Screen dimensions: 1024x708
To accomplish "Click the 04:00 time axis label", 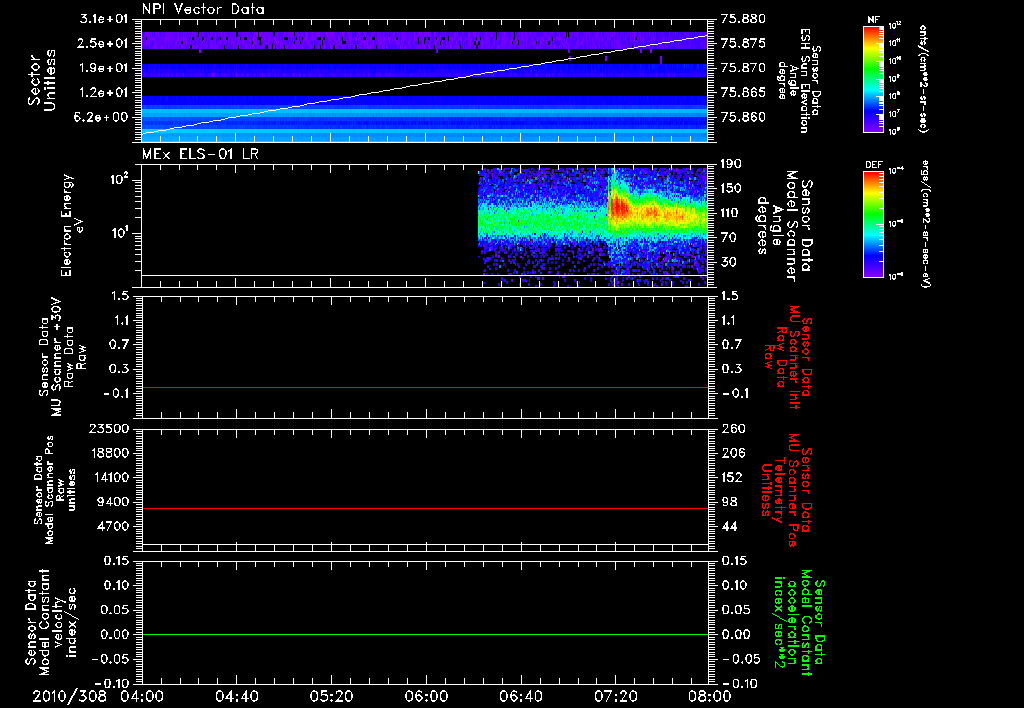I will [142, 695].
